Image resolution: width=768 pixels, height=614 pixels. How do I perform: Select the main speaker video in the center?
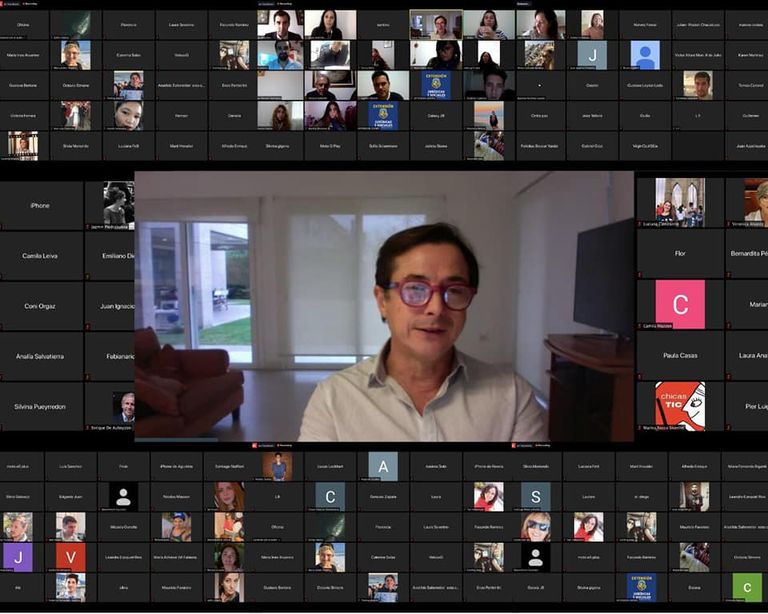tap(384, 306)
